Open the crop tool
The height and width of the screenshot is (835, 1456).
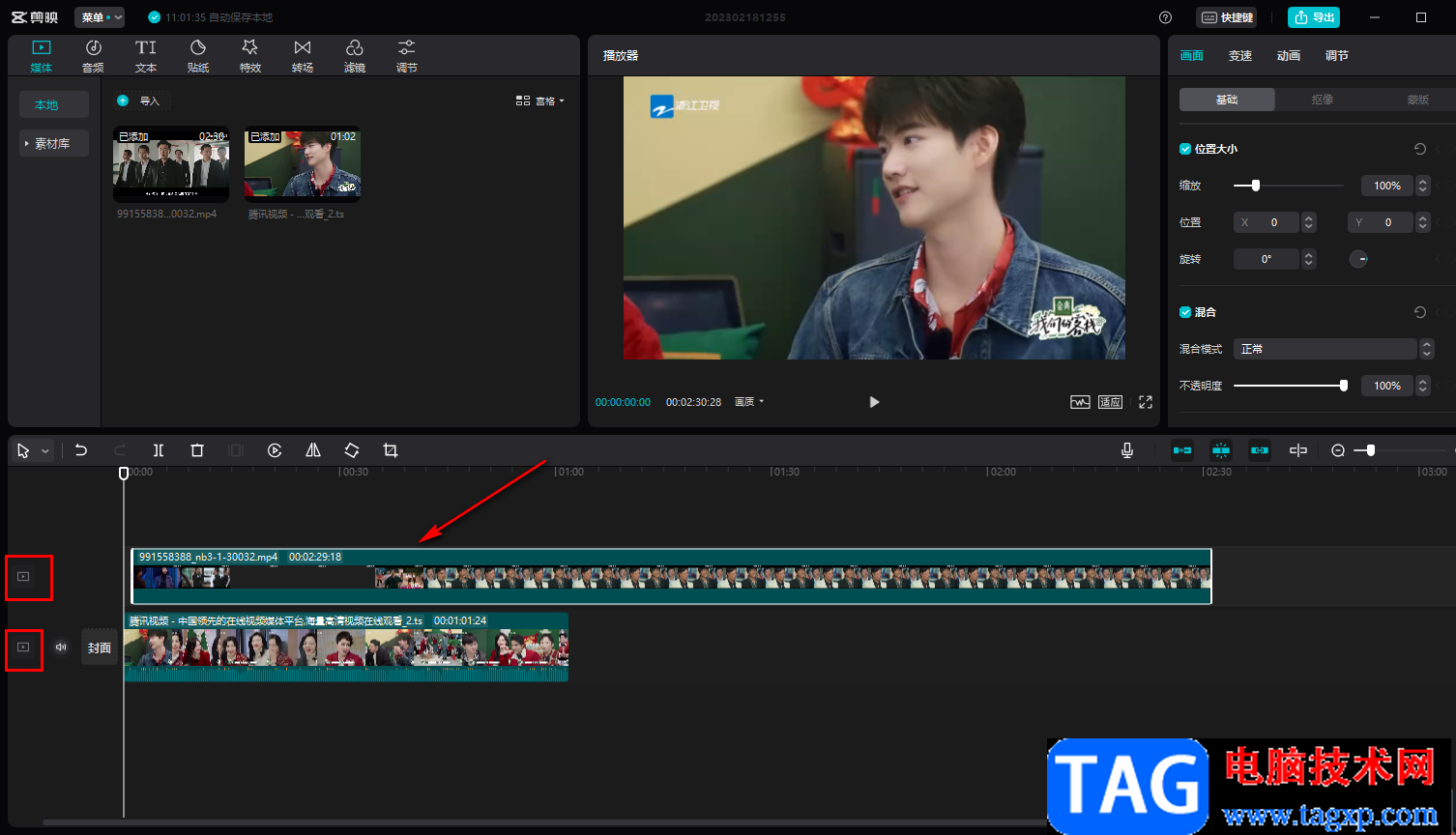click(x=391, y=450)
